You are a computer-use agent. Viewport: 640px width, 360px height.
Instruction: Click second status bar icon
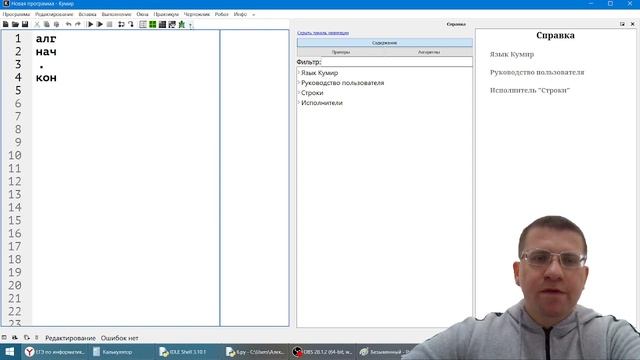pyautogui.click(x=15, y=338)
